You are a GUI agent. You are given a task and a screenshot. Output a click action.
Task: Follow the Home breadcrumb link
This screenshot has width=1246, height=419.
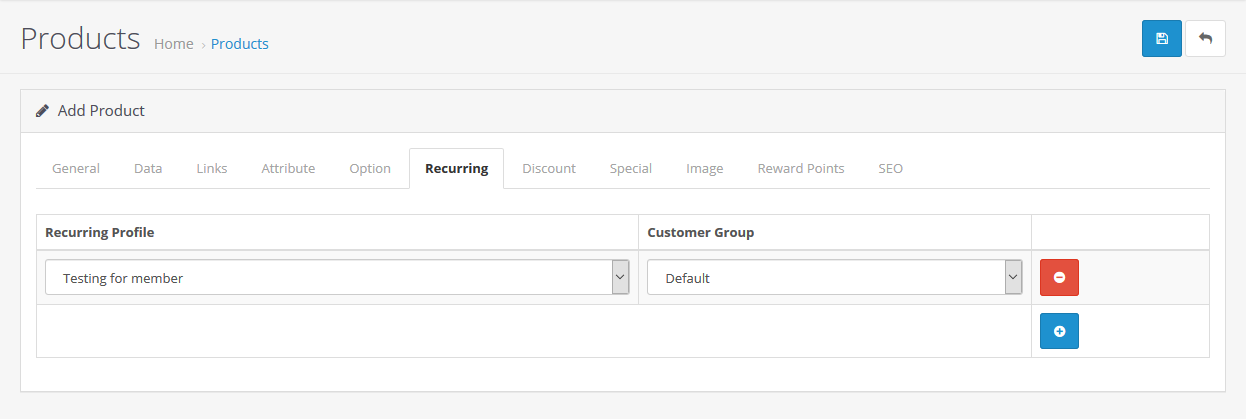174,44
